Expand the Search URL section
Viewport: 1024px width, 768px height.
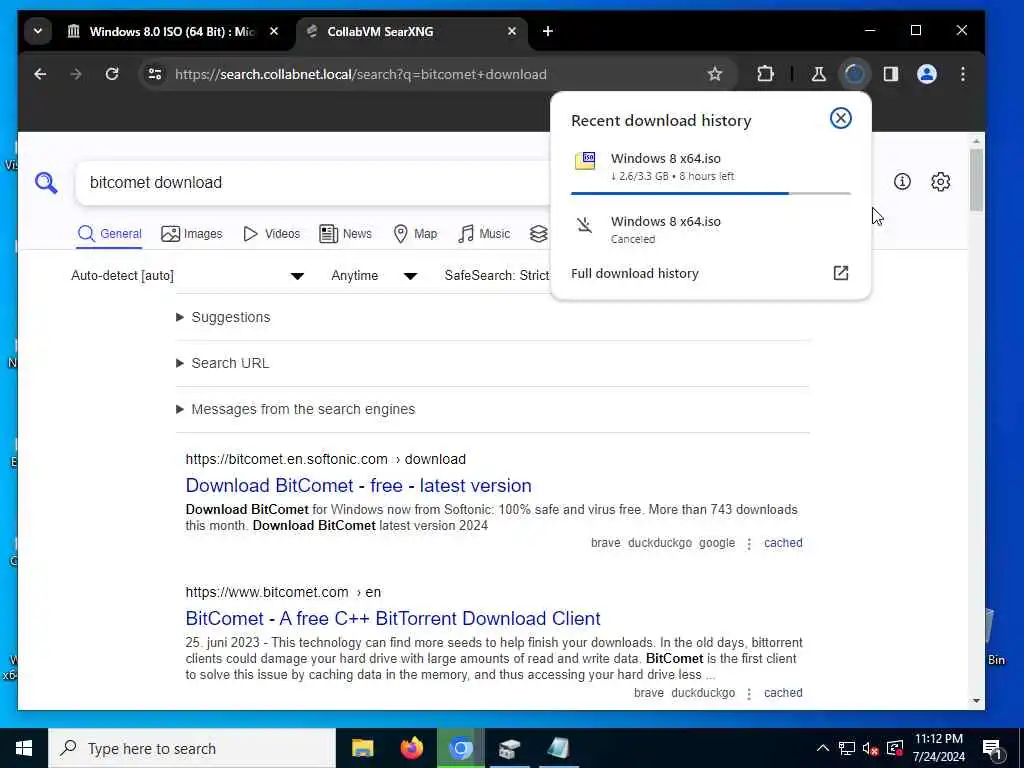(223, 363)
